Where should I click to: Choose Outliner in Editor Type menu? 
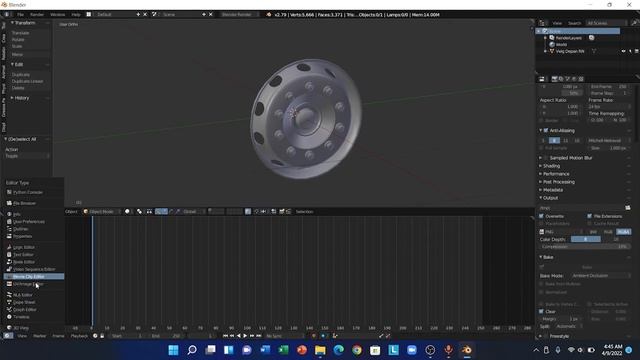(33, 229)
